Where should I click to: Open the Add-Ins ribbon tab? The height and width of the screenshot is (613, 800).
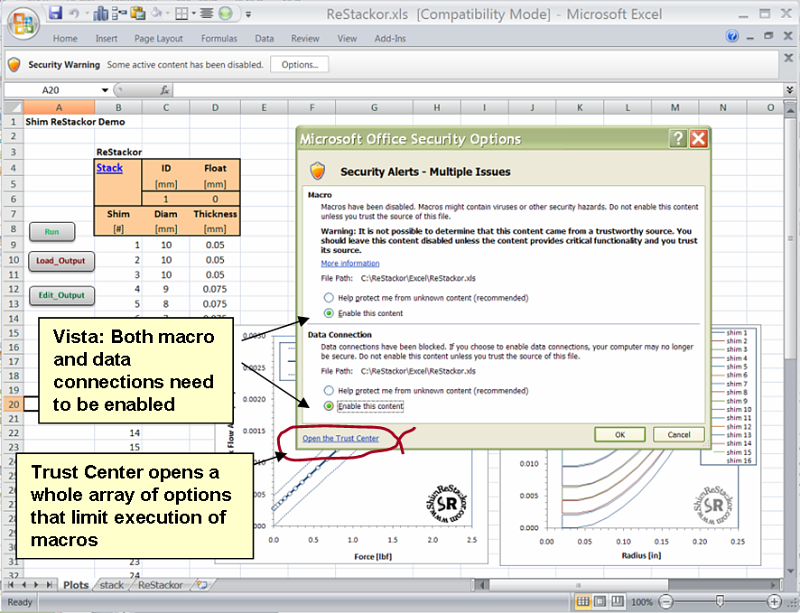[390, 38]
